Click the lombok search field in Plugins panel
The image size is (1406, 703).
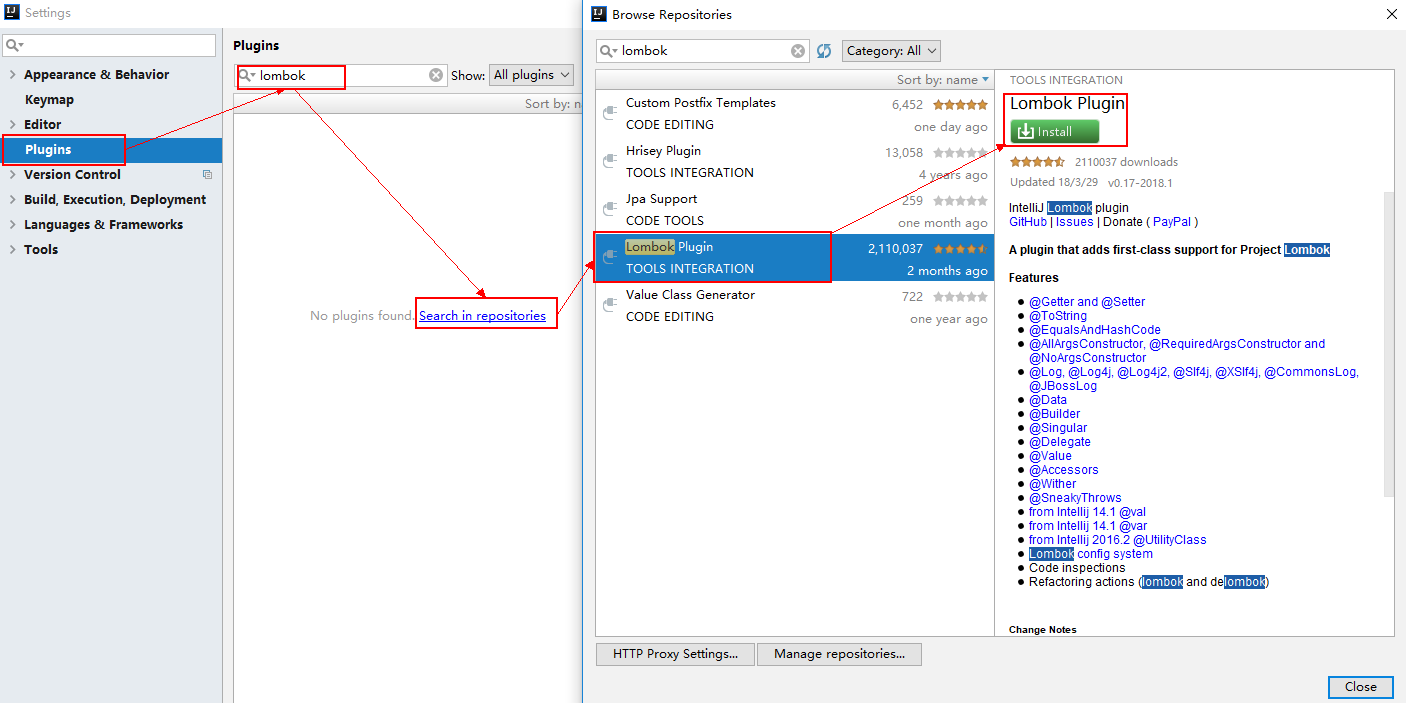tap(340, 75)
